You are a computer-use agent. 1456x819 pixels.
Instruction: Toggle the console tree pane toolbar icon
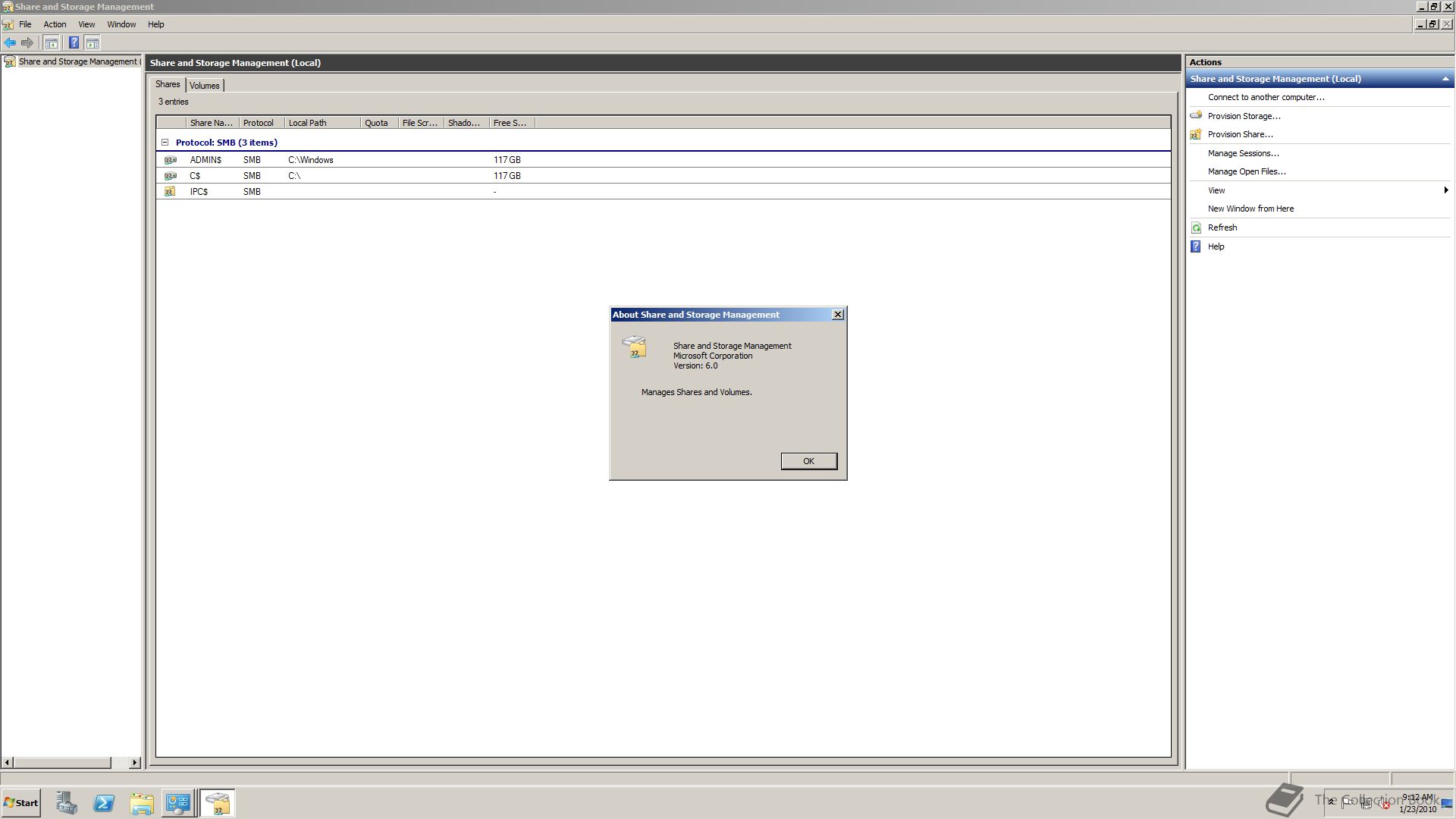coord(51,43)
